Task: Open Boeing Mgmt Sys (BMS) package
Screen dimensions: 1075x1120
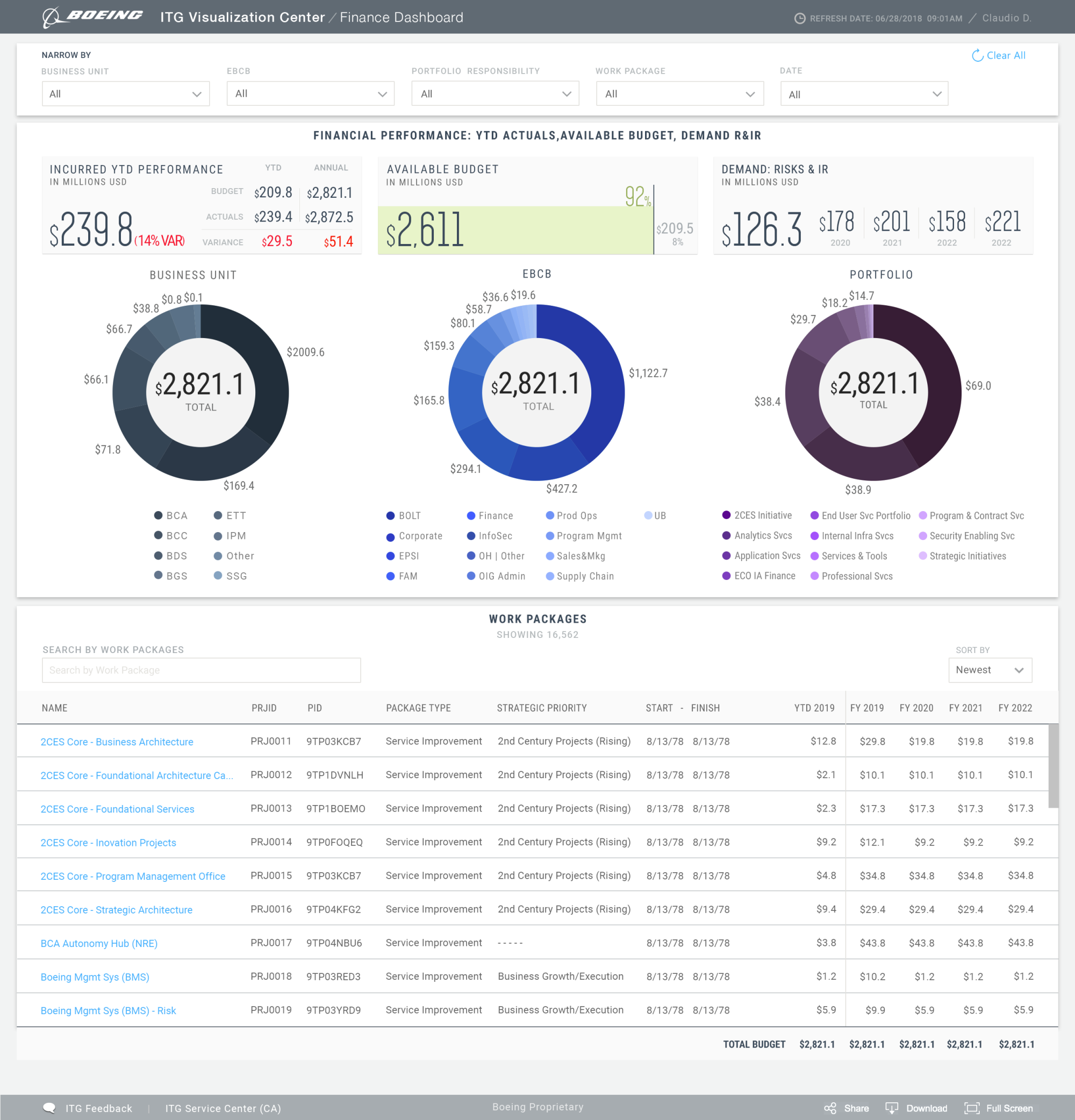Action: pyautogui.click(x=95, y=977)
